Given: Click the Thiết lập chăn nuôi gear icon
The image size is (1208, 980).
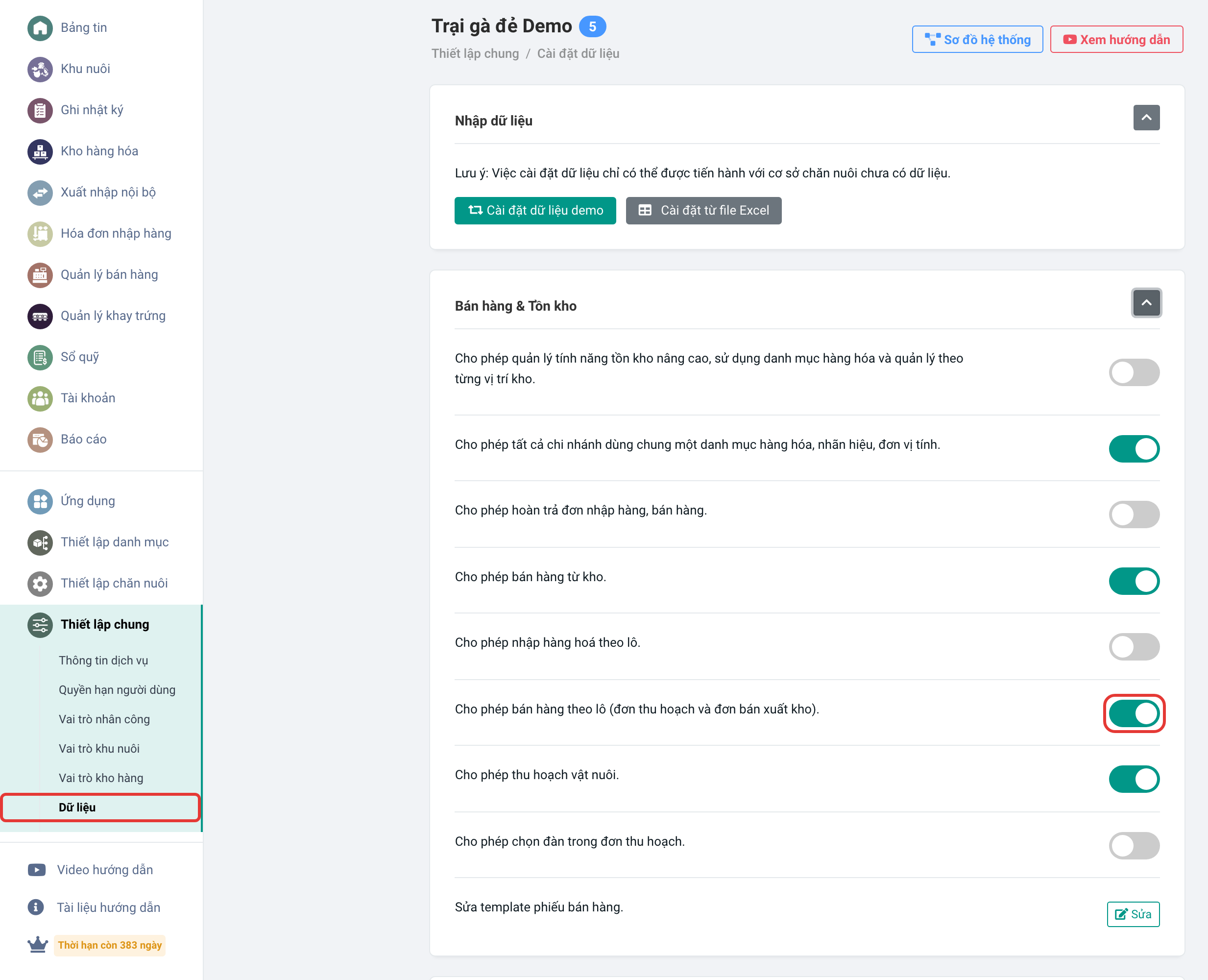Looking at the screenshot, I should pos(40,584).
